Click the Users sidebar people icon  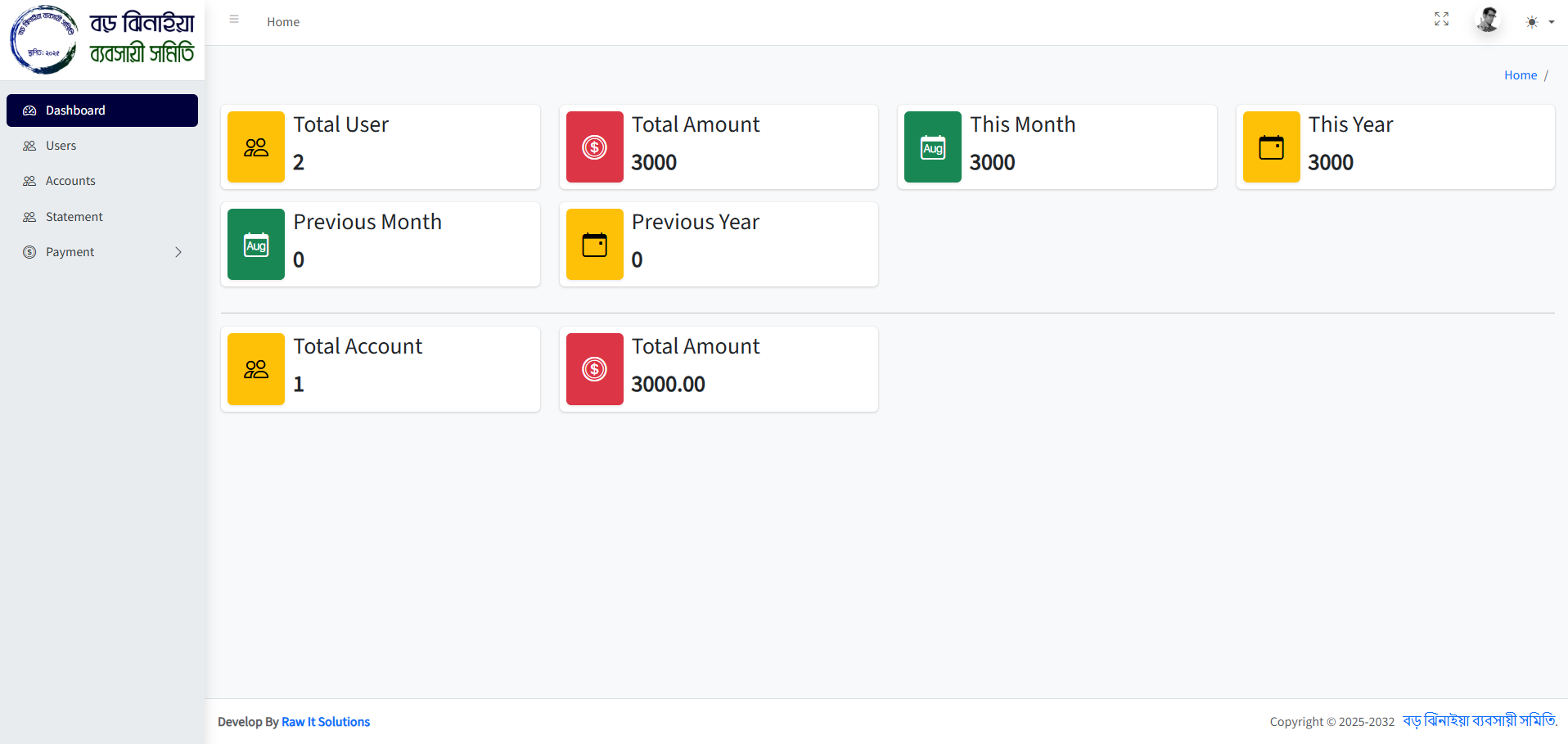29,146
